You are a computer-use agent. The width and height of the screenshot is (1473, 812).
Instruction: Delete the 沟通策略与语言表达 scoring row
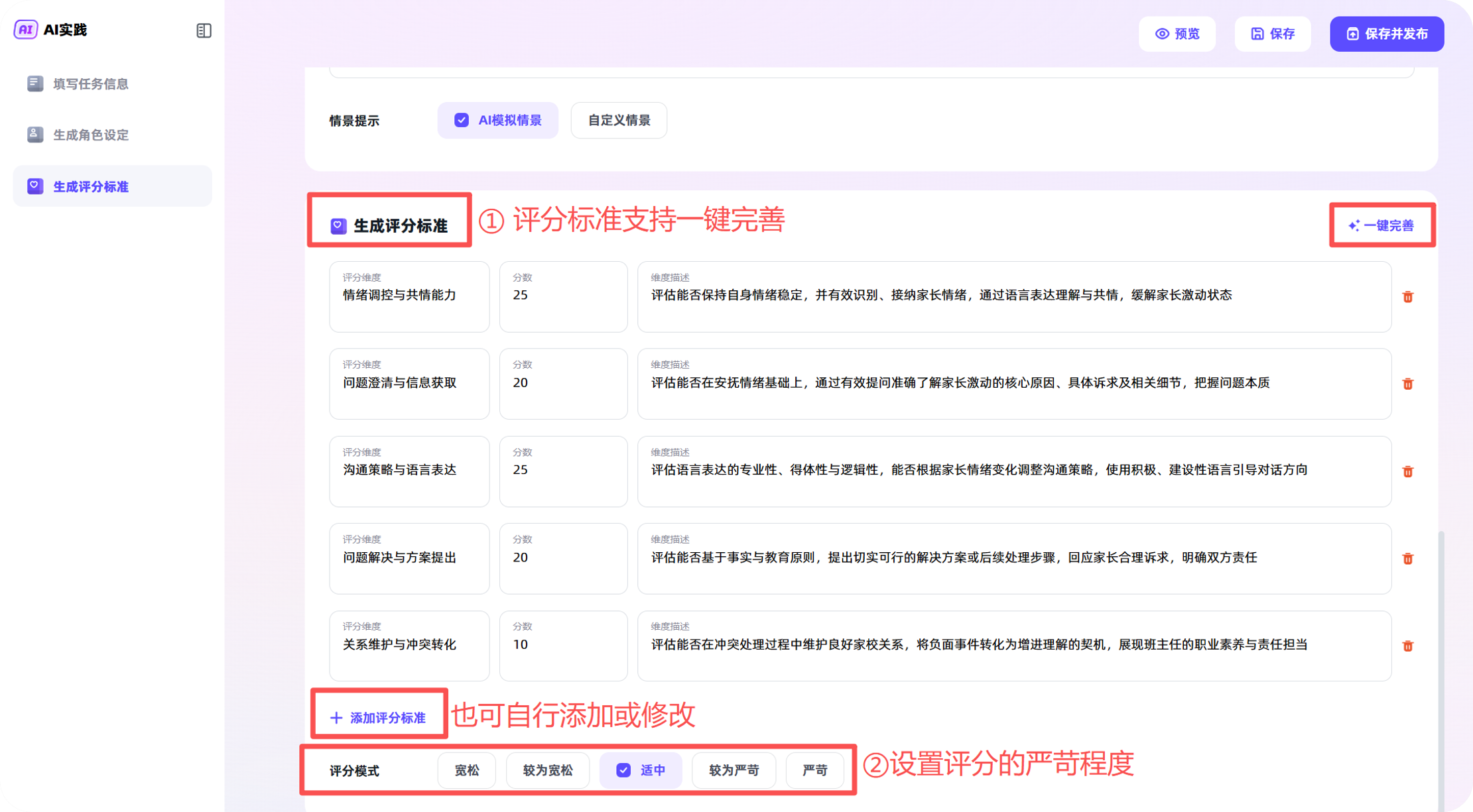(x=1408, y=471)
